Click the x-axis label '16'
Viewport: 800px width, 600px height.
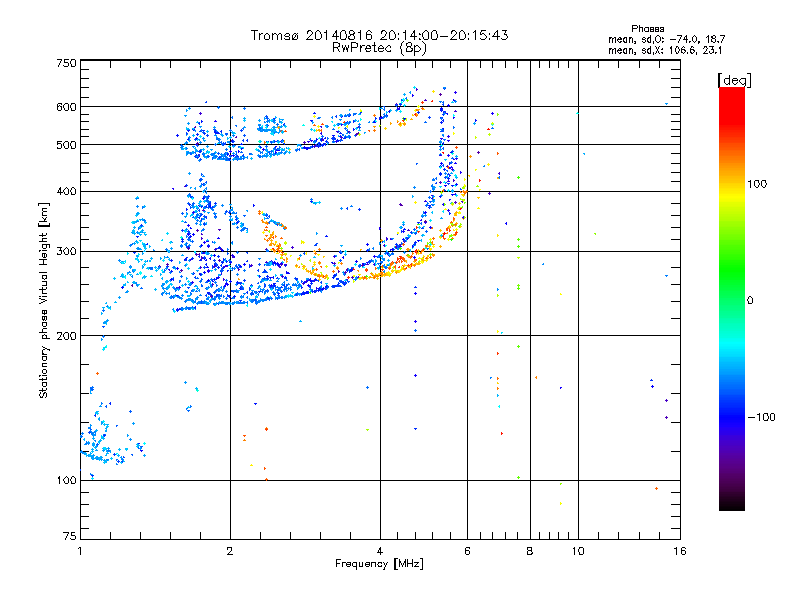point(680,551)
